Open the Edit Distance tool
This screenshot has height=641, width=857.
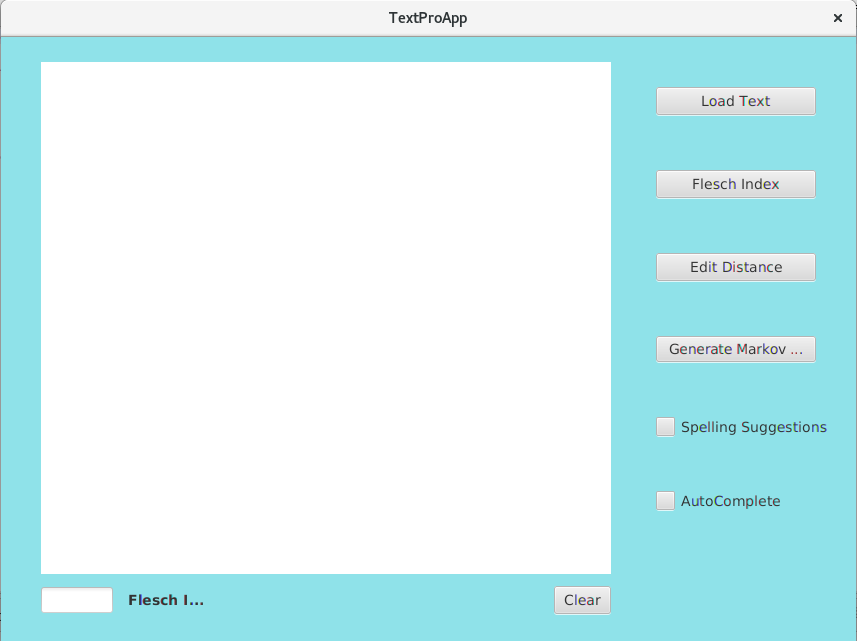click(736, 267)
